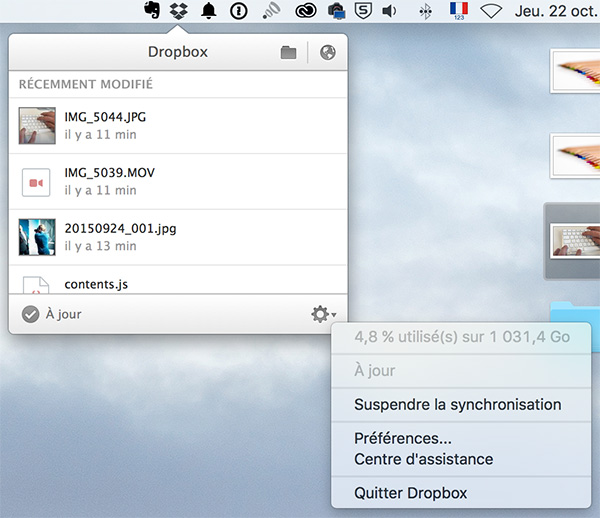Select the IMG_5039.MOV file name
The width and height of the screenshot is (600, 518).
(109, 173)
